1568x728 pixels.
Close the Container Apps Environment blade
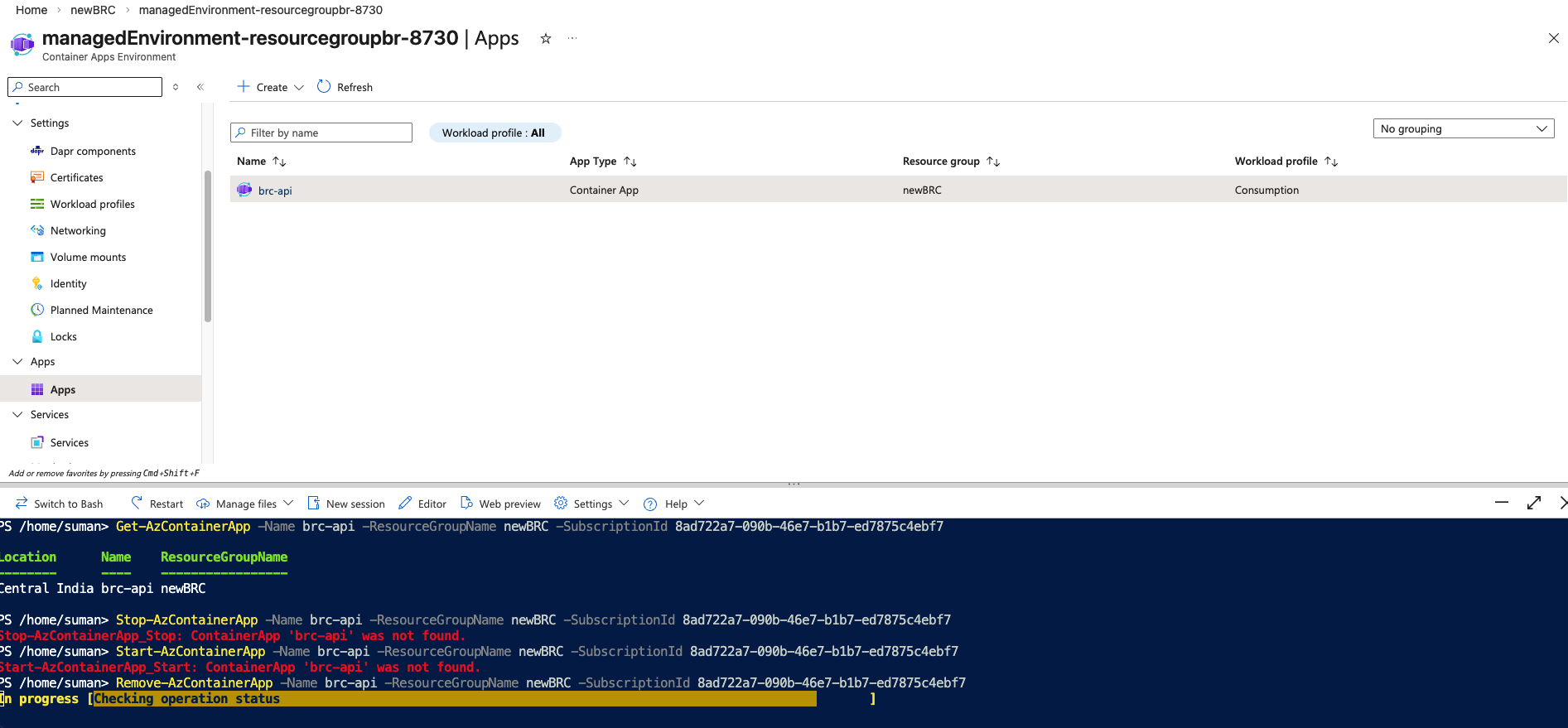(1554, 38)
